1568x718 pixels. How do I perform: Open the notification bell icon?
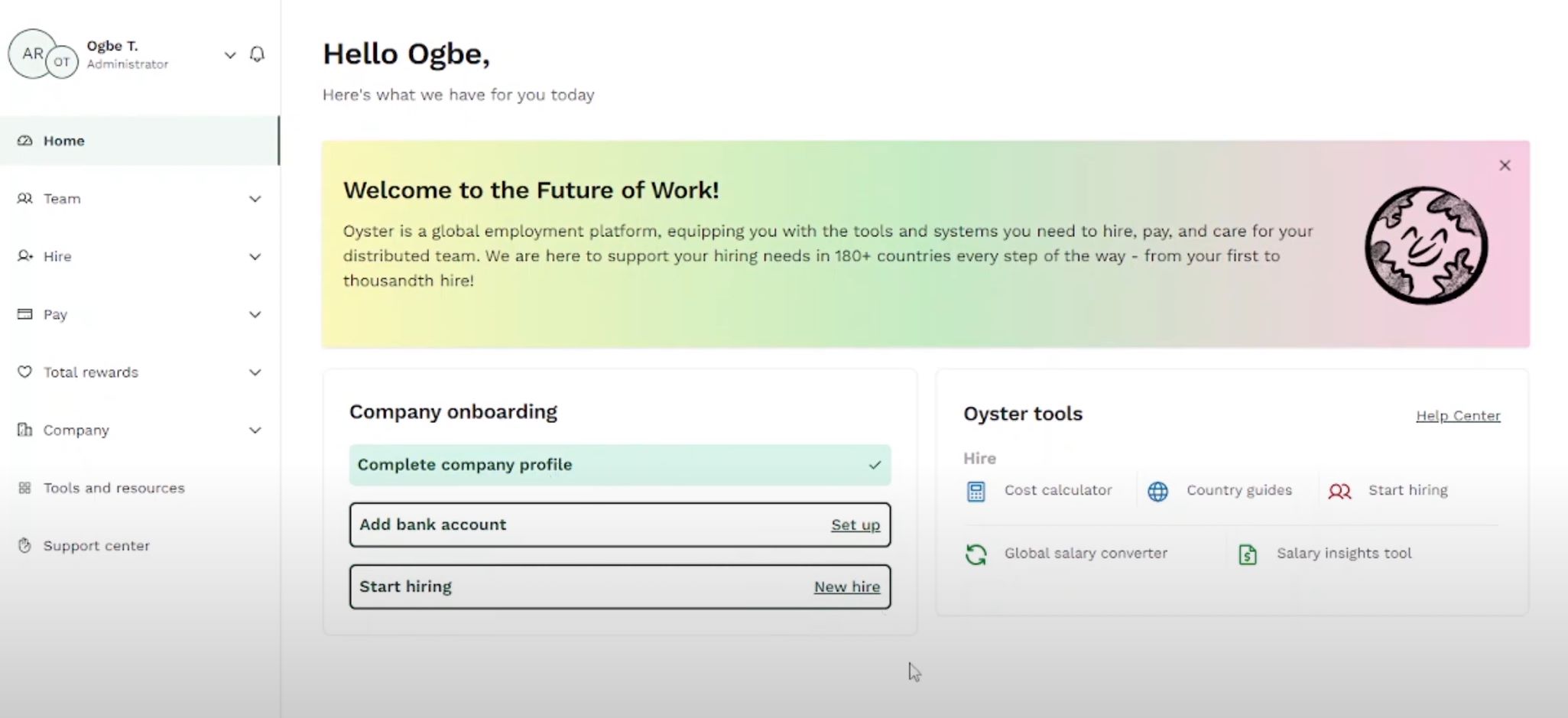point(258,54)
